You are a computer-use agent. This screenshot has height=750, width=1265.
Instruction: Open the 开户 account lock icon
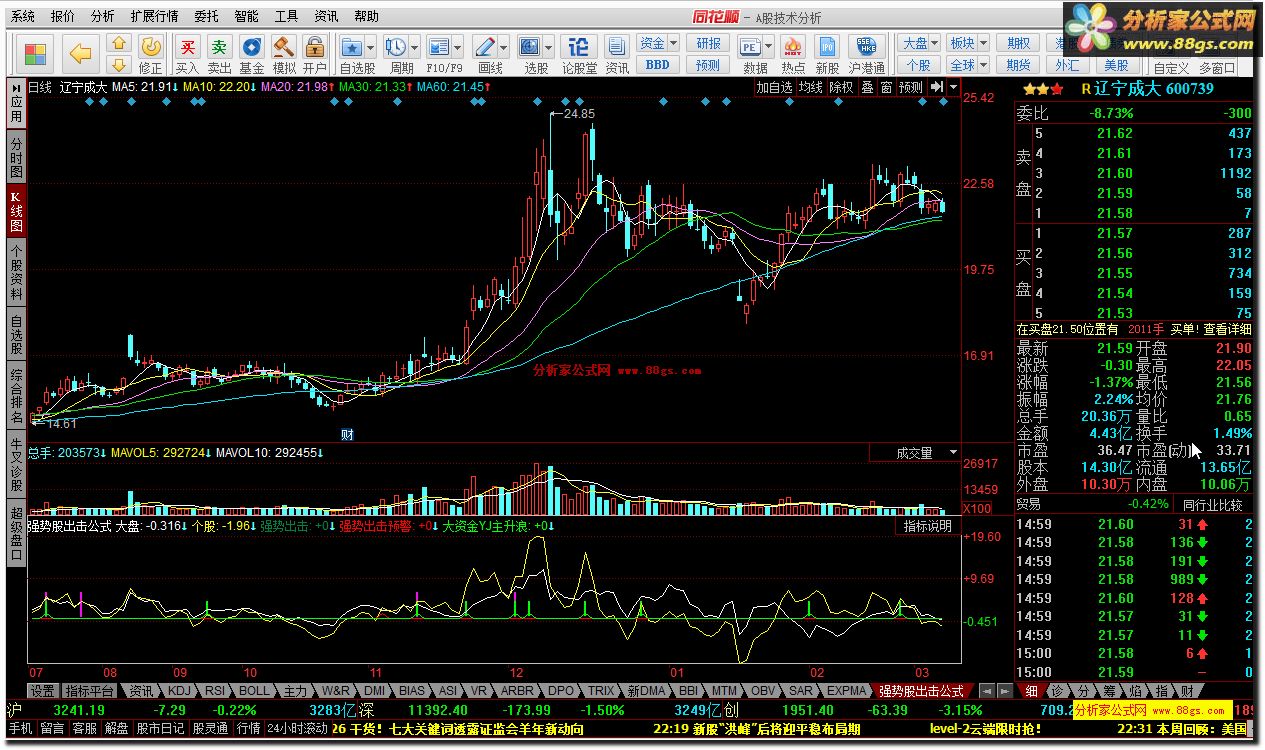tap(314, 46)
